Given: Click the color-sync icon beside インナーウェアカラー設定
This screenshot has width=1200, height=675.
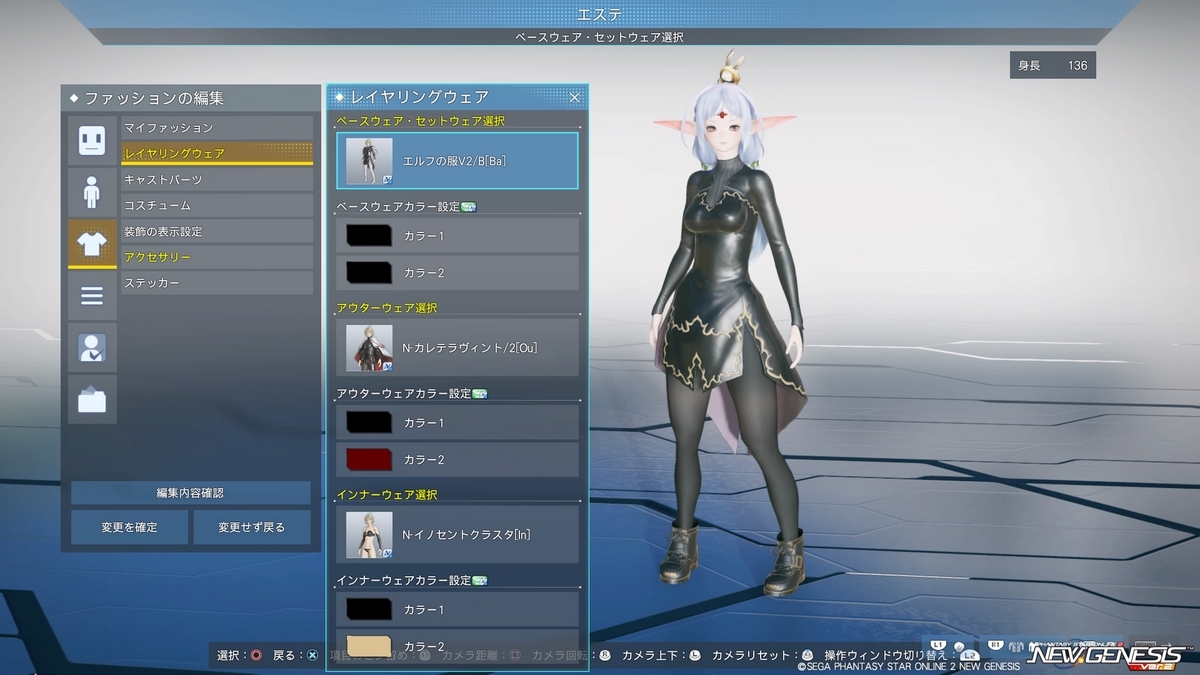Looking at the screenshot, I should tap(479, 580).
